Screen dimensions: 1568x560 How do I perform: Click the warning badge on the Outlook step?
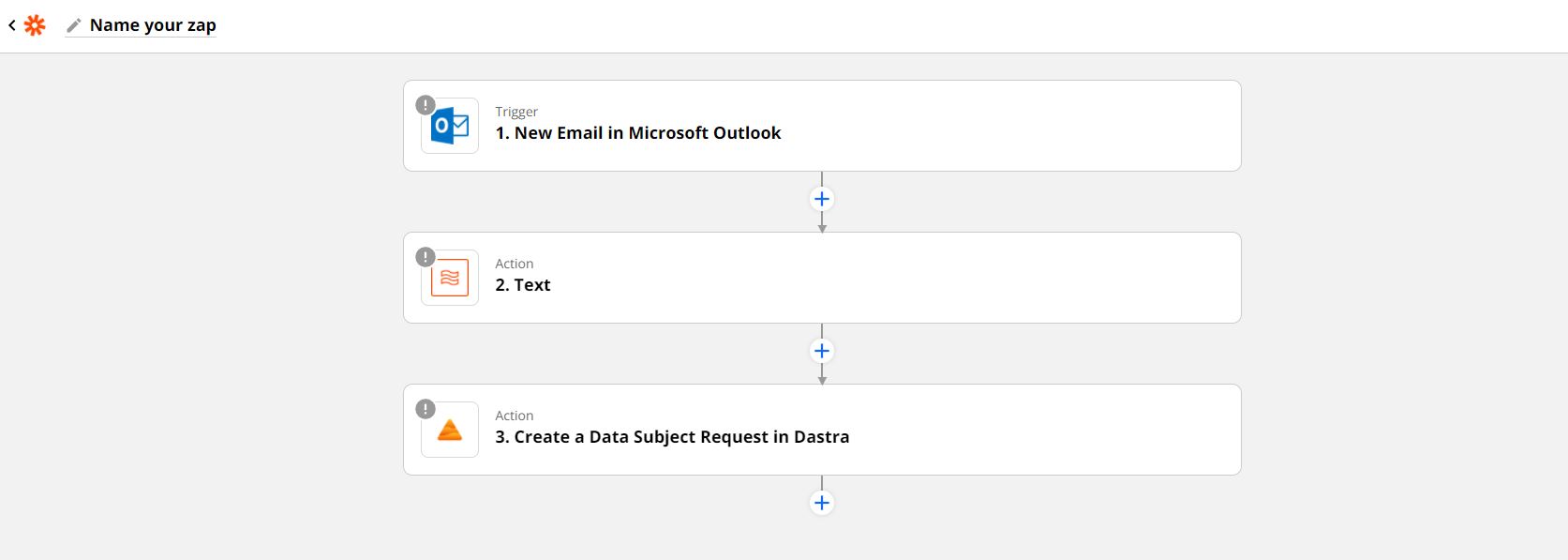pyautogui.click(x=426, y=104)
